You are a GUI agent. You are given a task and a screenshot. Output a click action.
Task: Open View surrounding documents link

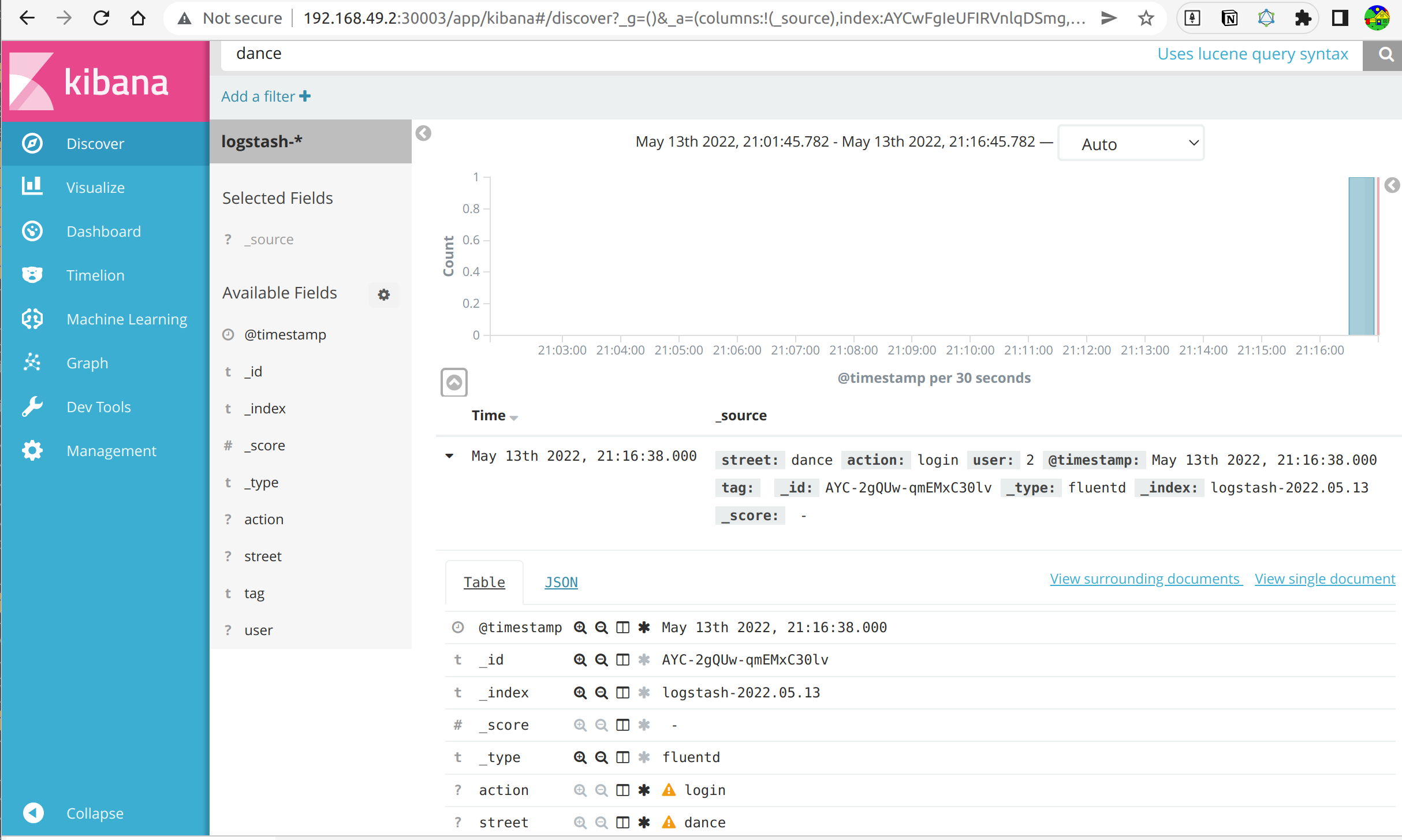[1145, 579]
